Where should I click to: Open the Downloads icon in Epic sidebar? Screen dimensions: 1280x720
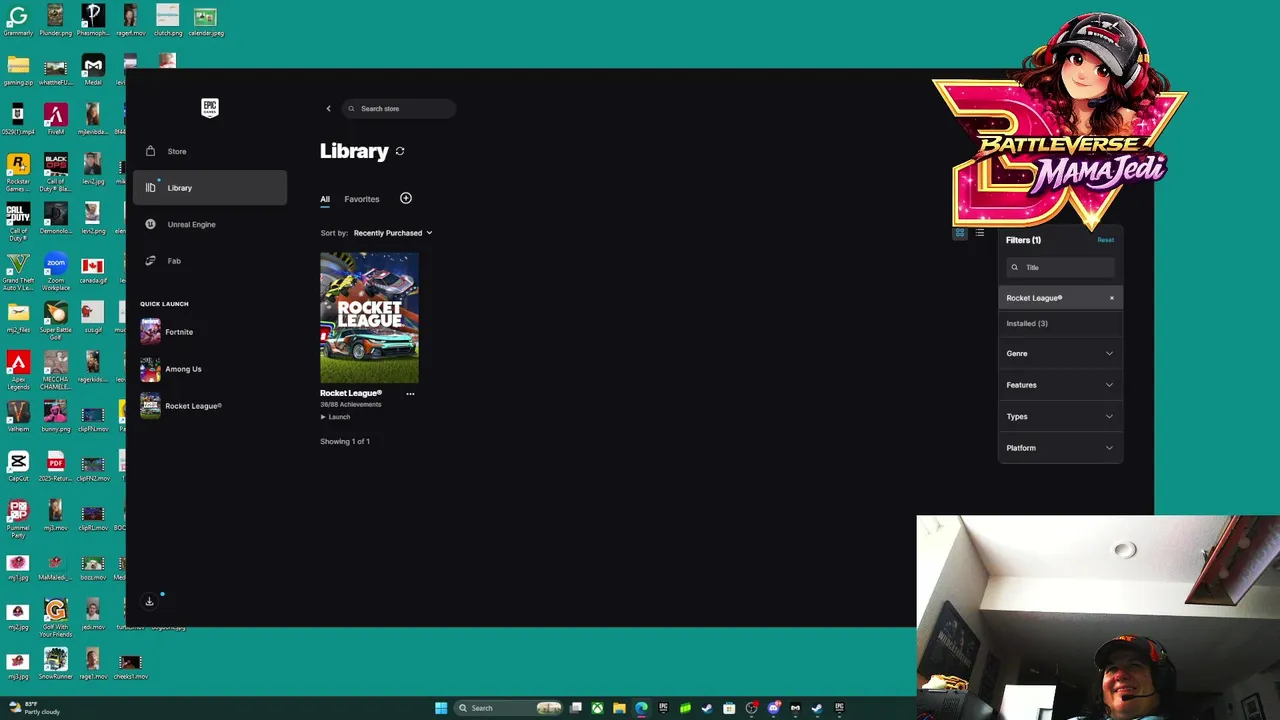(149, 601)
